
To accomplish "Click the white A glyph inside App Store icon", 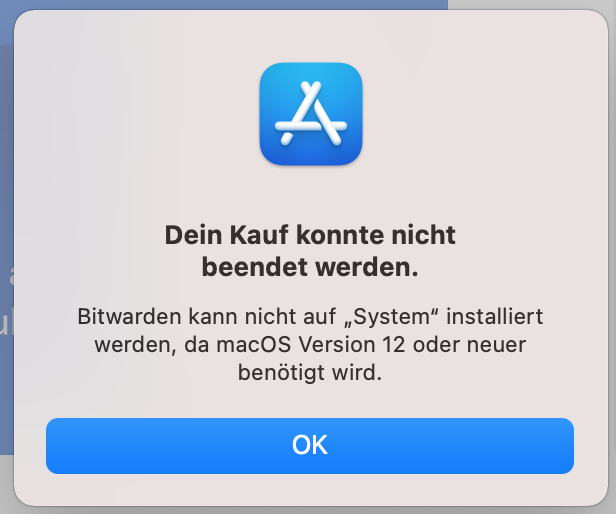I will 311,113.
